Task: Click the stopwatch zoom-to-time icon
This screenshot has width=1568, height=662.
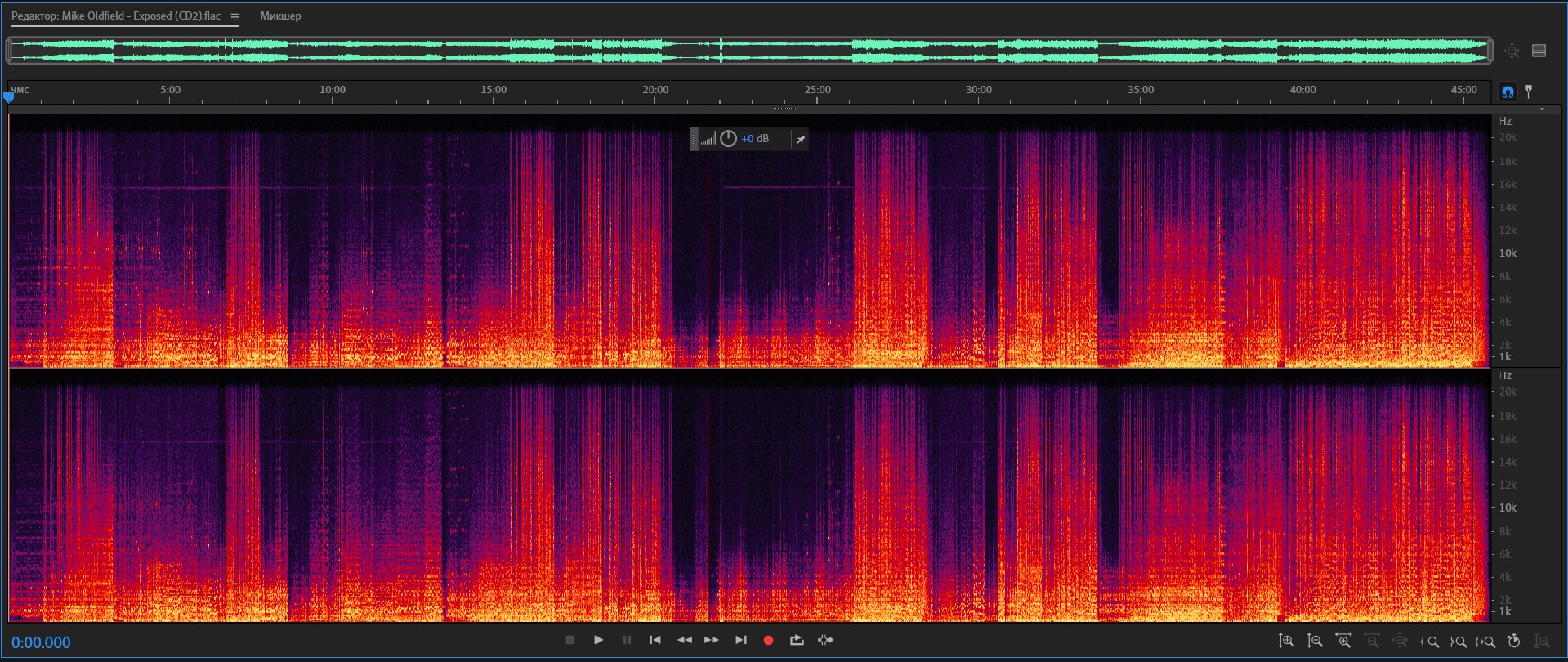Action: [1513, 642]
